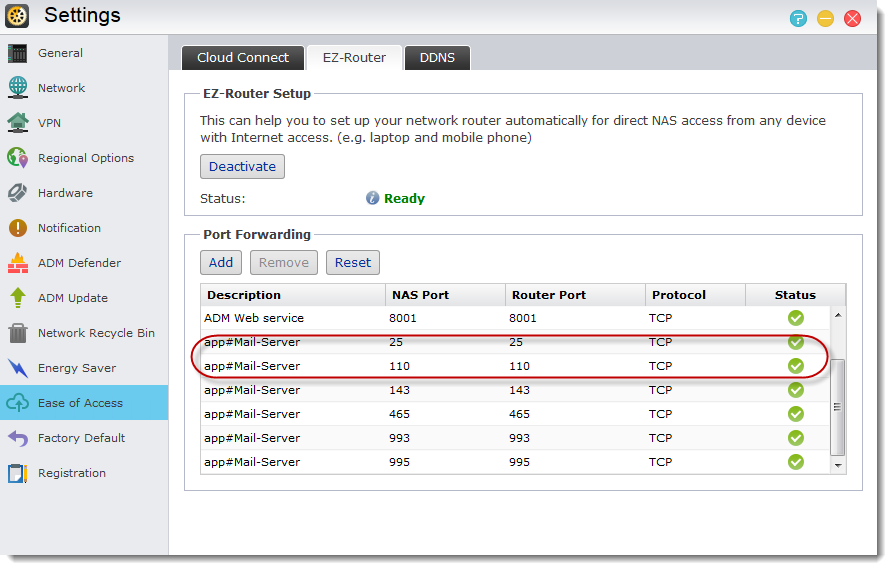Screen dimensions: 892x570
Task: Click the Status column header
Action: (x=795, y=295)
